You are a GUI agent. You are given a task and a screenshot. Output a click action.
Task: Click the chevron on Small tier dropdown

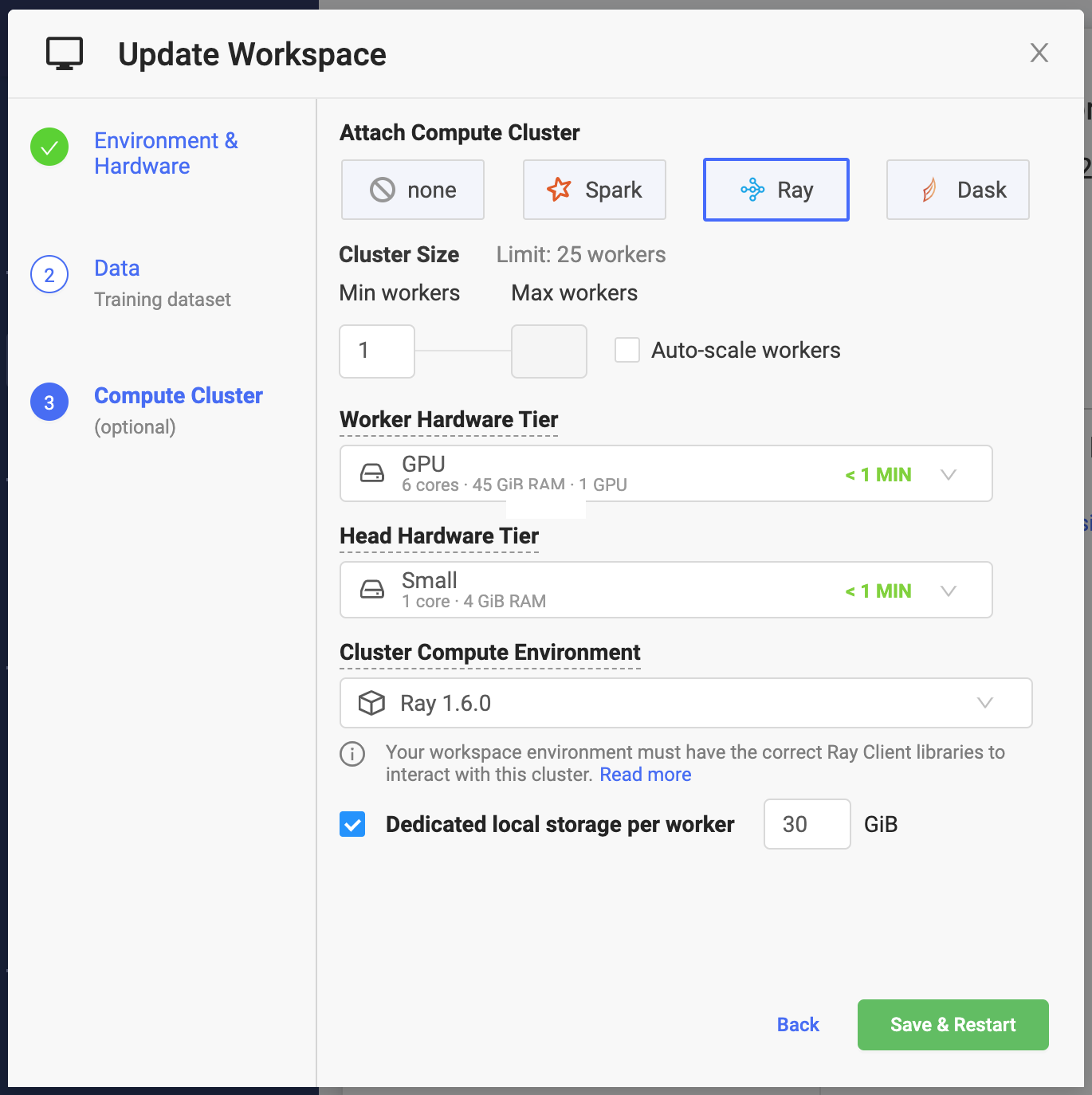pos(949,591)
